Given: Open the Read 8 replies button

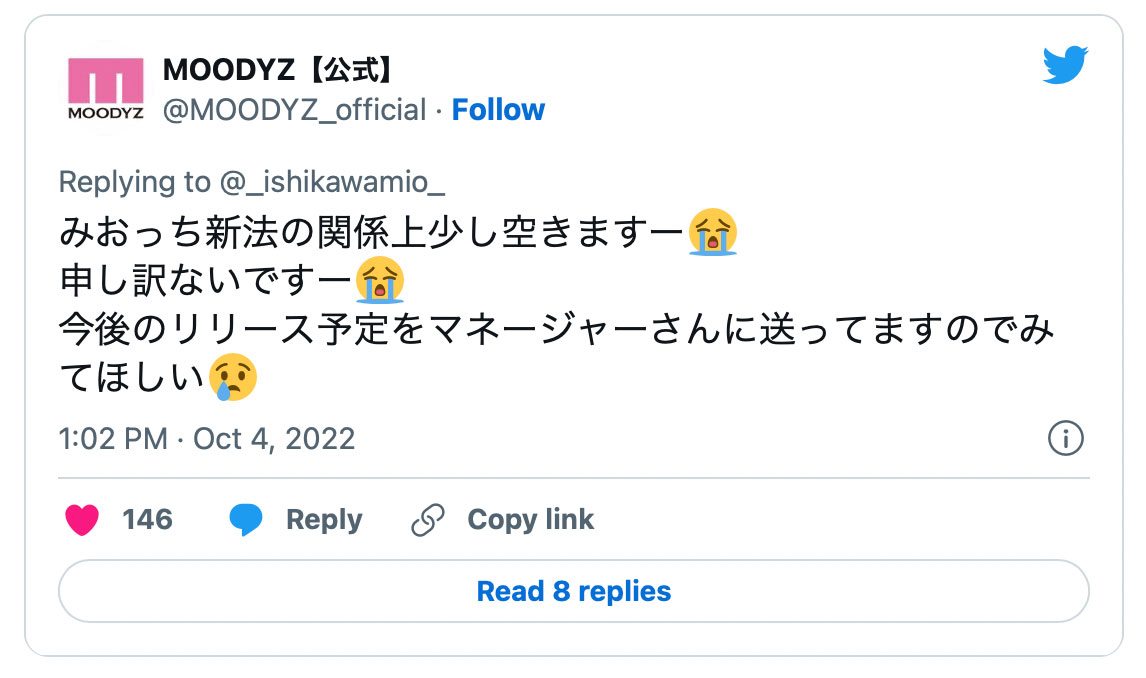Looking at the screenshot, I should click(573, 591).
